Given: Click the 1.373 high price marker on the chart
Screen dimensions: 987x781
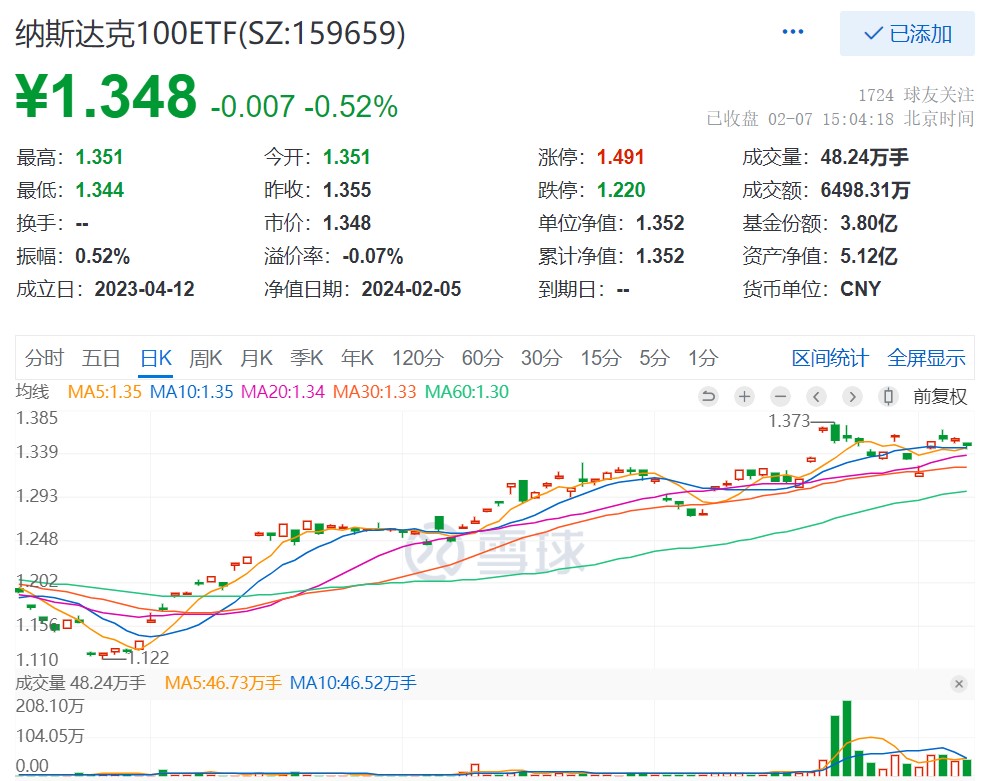Looking at the screenshot, I should pyautogui.click(x=791, y=421).
